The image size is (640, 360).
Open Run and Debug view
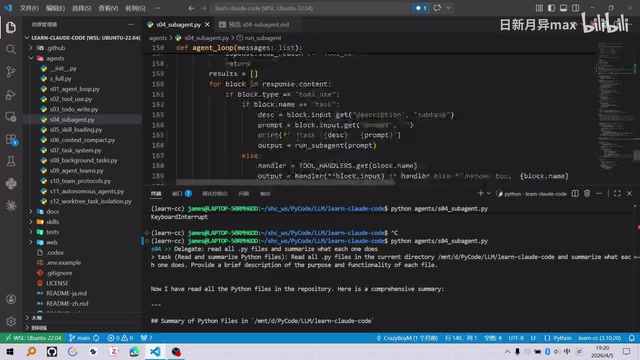coord(11,94)
